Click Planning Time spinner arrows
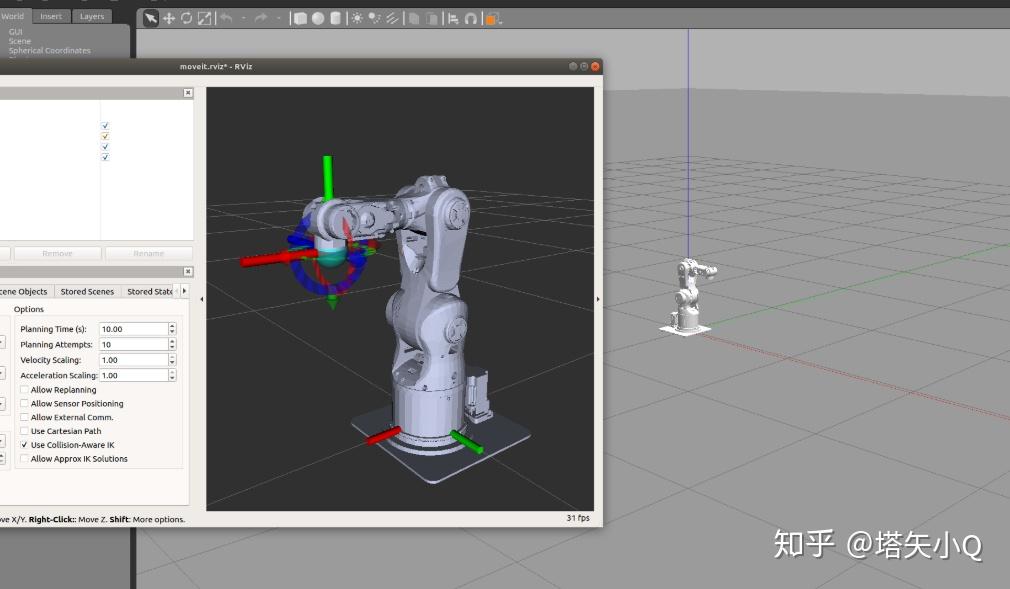The image size is (1010, 589). pyautogui.click(x=172, y=329)
